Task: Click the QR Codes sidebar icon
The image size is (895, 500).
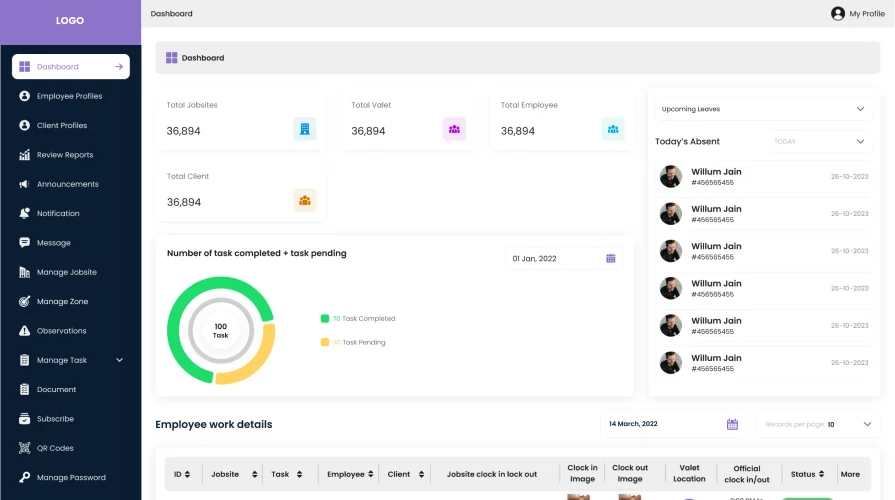Action: tap(25, 448)
